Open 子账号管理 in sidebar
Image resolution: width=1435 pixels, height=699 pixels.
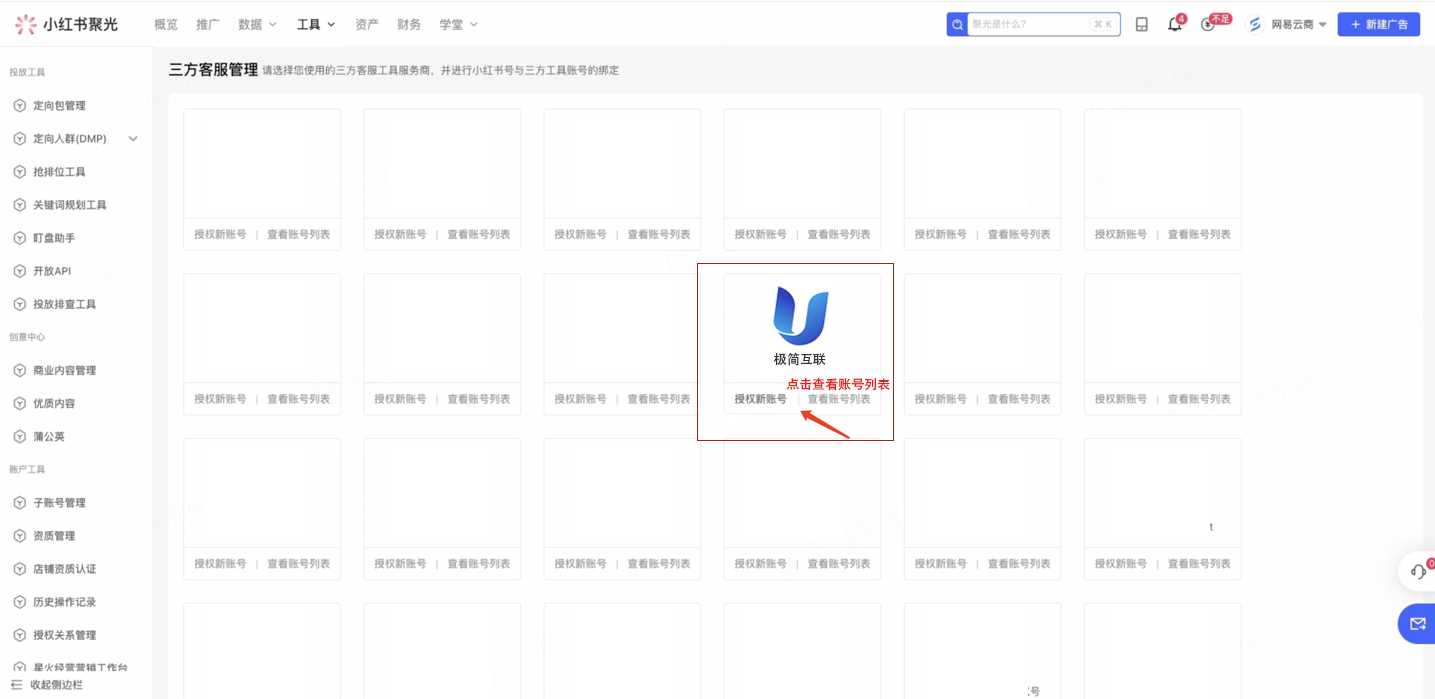(x=59, y=502)
